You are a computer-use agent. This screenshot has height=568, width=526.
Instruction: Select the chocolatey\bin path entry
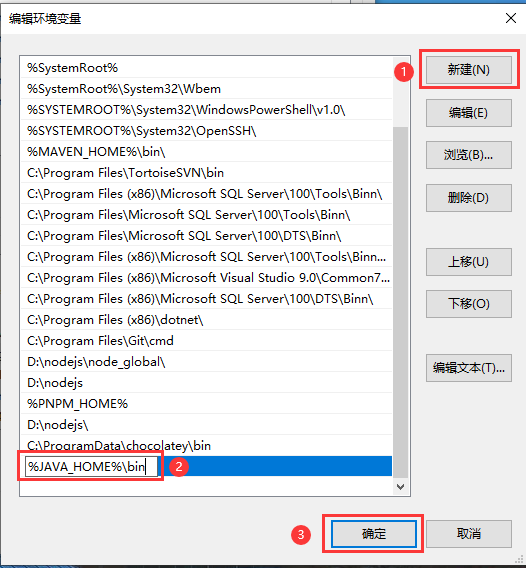coord(206,446)
